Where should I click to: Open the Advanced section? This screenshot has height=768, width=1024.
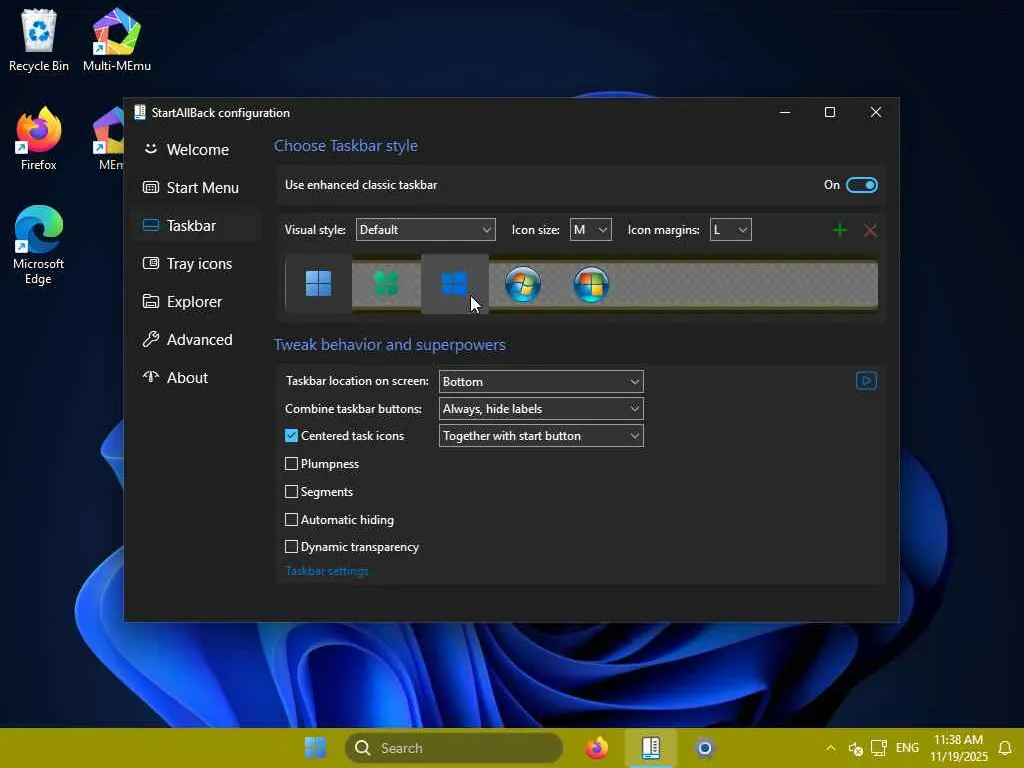(x=197, y=340)
